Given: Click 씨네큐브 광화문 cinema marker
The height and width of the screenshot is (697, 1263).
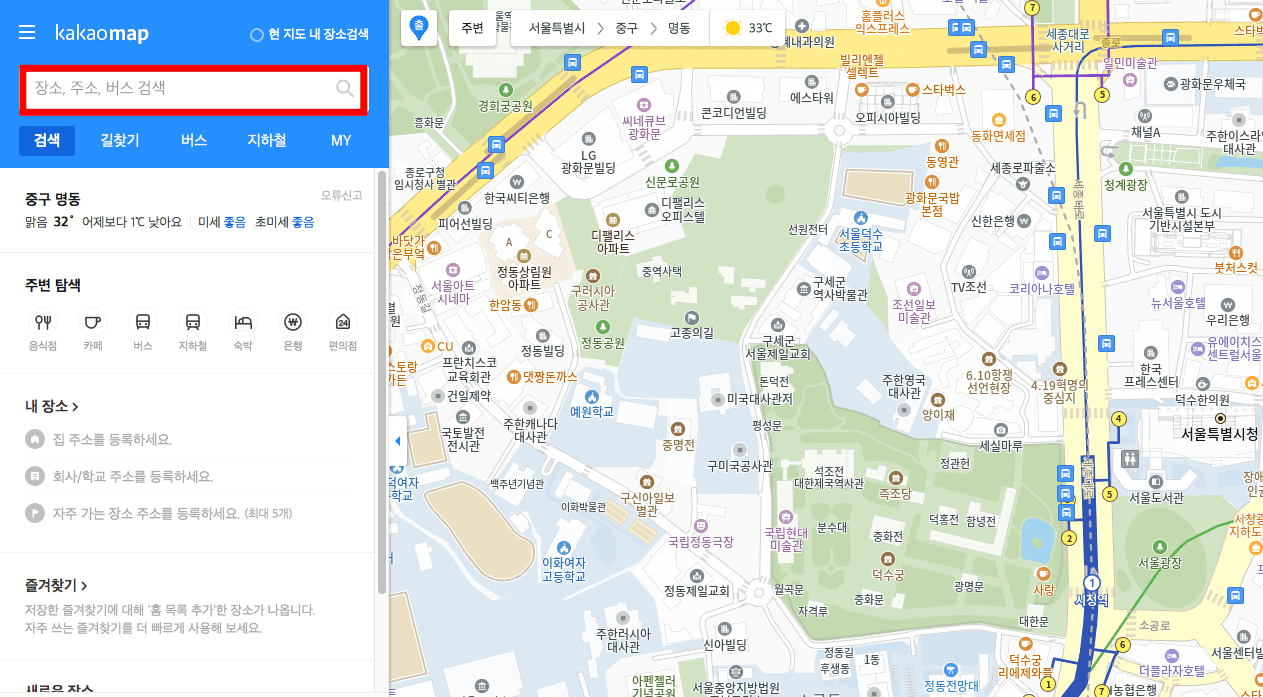Looking at the screenshot, I should click(645, 103).
